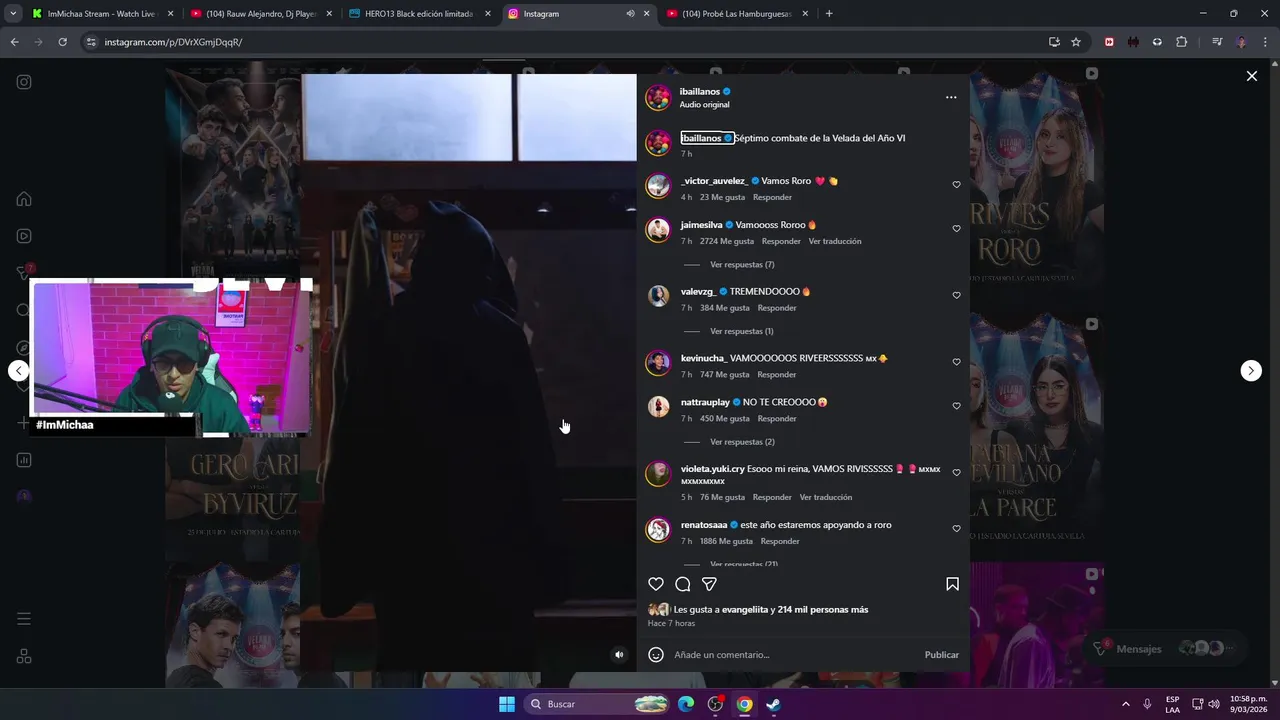Open the hamburger More menu in sidebar

pyautogui.click(x=24, y=619)
